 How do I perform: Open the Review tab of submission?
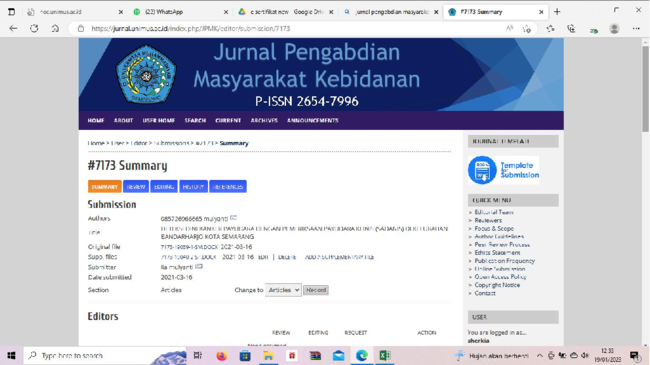[x=136, y=187]
